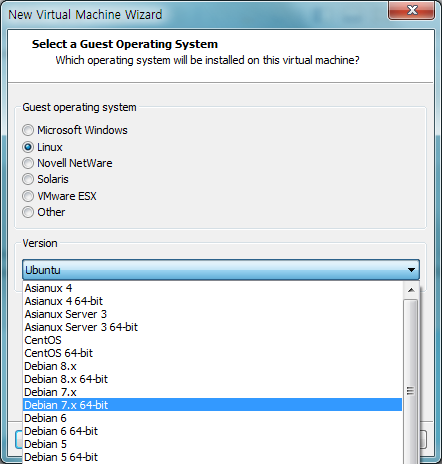
Task: Pick CentOS 64-bit from the list
Action: [x=212, y=353]
